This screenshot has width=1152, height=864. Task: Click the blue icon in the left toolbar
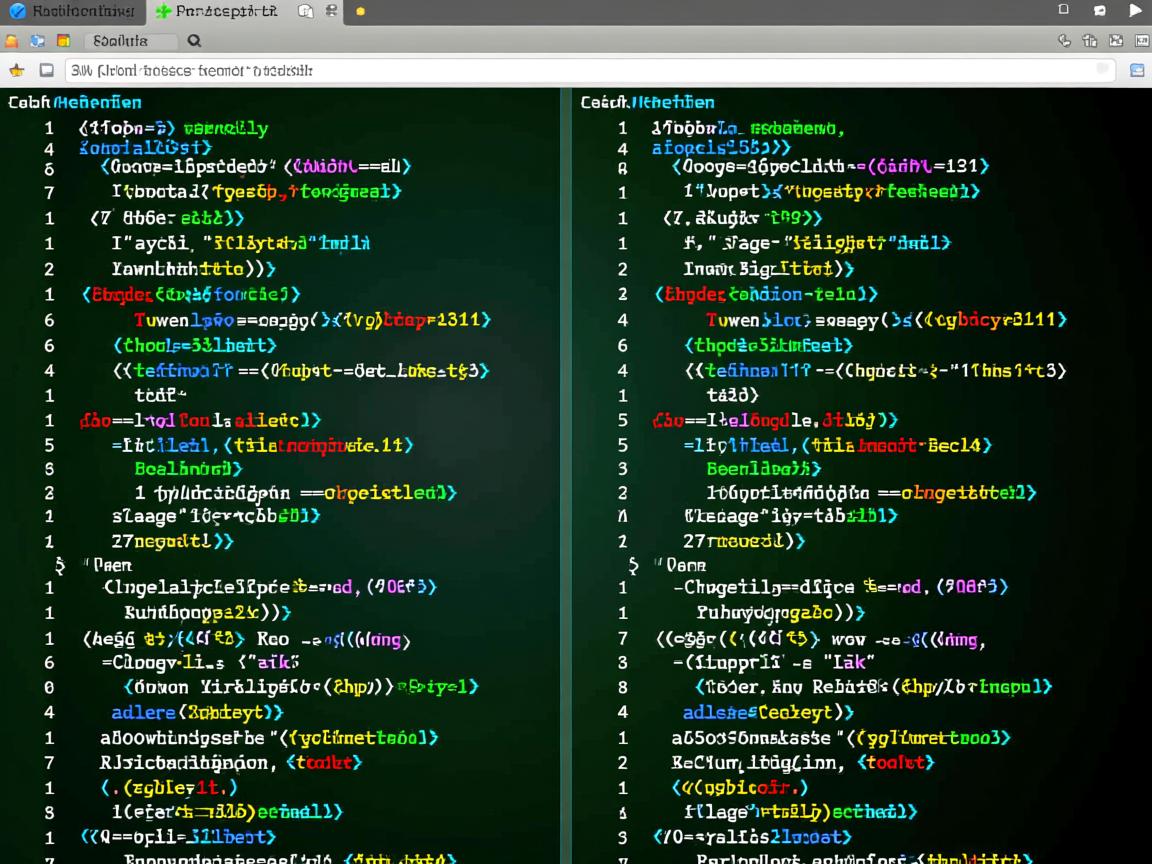38,41
